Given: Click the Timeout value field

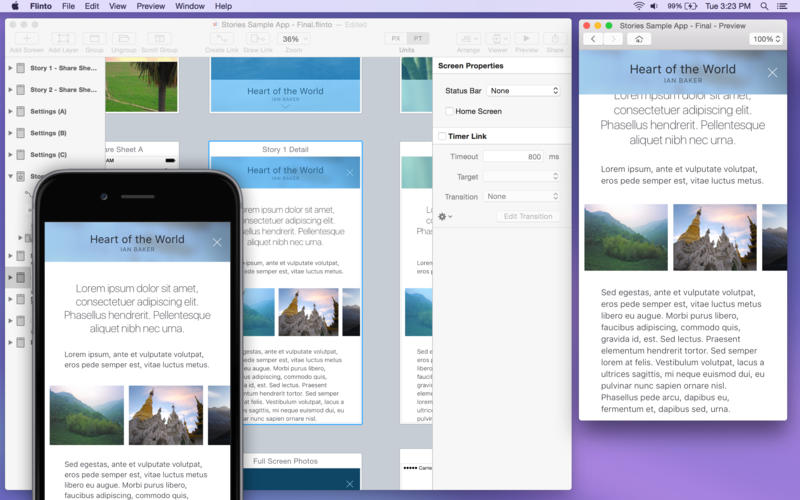Looking at the screenshot, I should click(514, 157).
